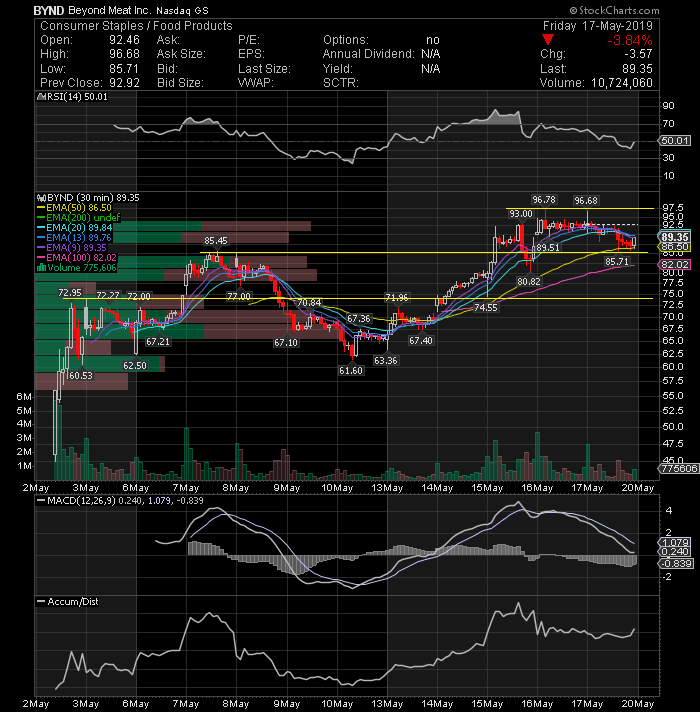Click the -0.839 histogram tag on the right axis
Image resolution: width=700 pixels, height=712 pixels.
tap(676, 564)
